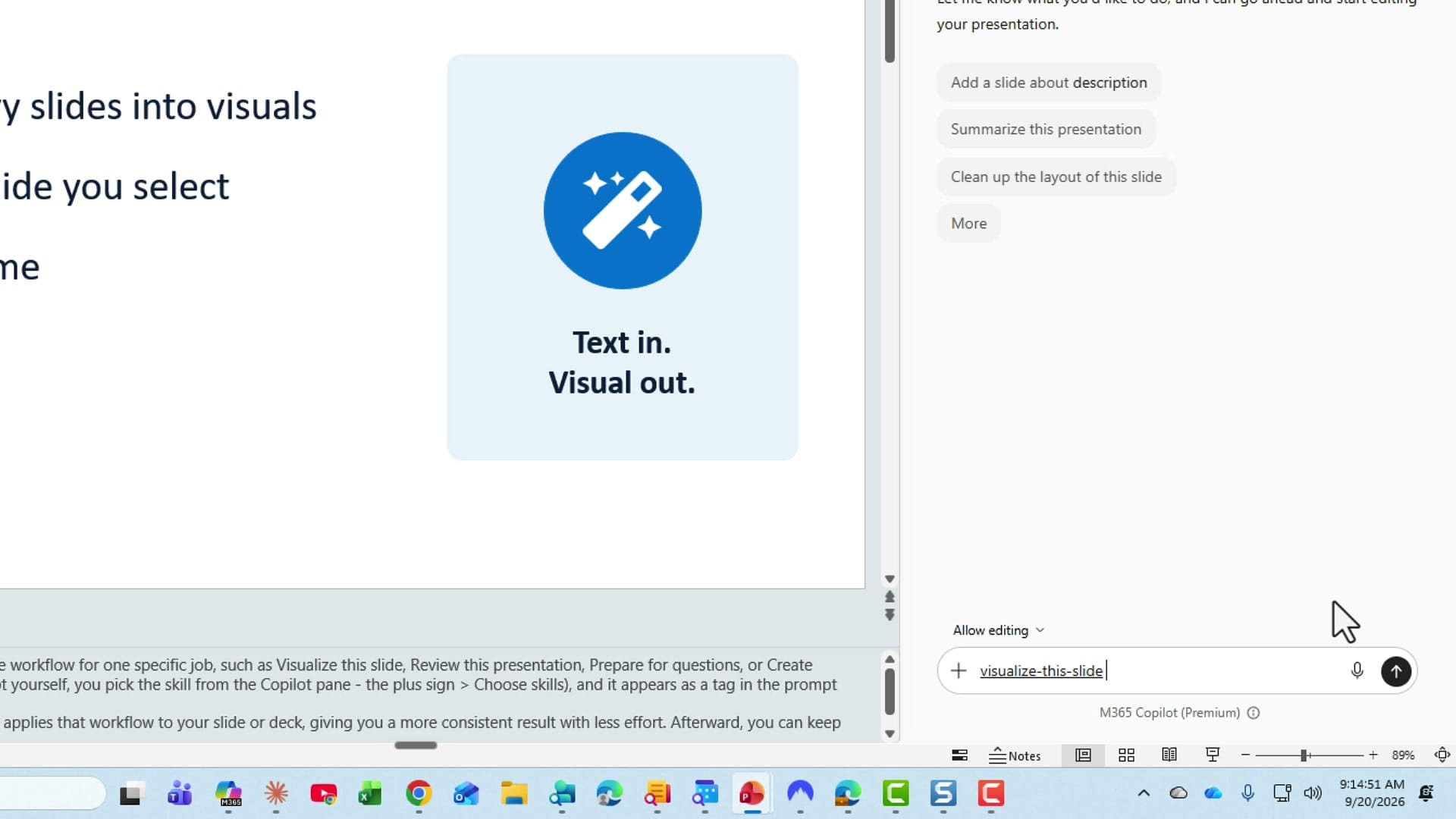Open Display Settings in the status bar

(959, 755)
